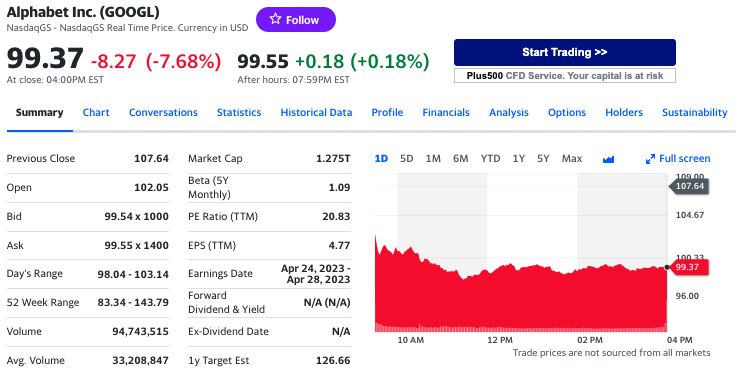Click the star icon in the Follow button

[x=276, y=19]
